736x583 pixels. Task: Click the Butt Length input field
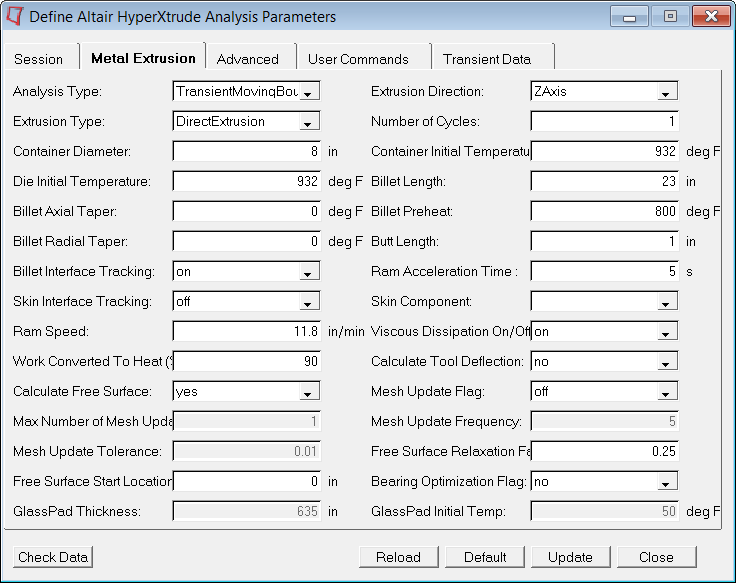click(x=605, y=241)
